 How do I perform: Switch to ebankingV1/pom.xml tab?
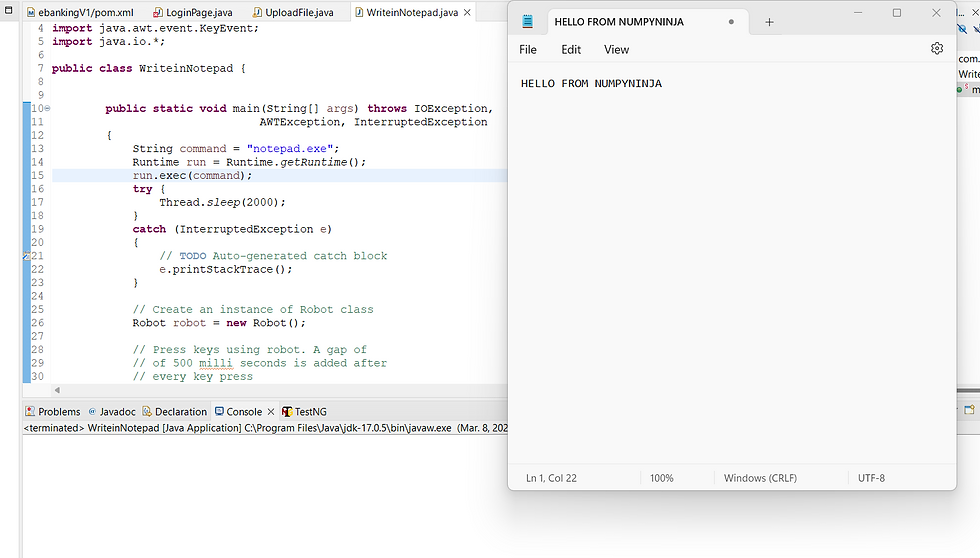pyautogui.click(x=80, y=12)
